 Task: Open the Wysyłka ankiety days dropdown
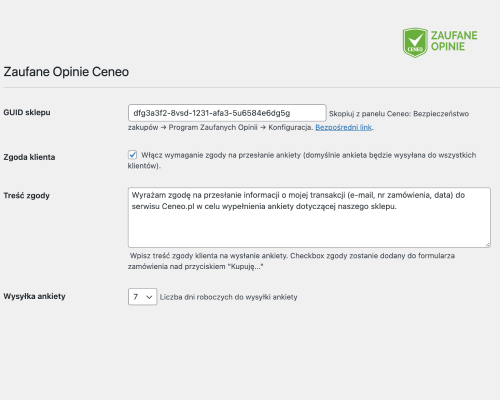142,297
